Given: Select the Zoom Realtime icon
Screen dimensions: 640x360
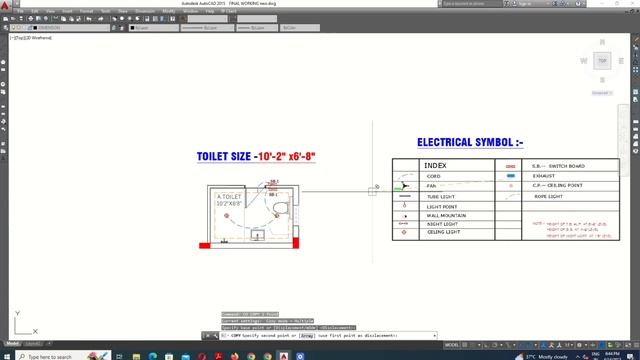Looking at the screenshot, I should click(122, 19).
